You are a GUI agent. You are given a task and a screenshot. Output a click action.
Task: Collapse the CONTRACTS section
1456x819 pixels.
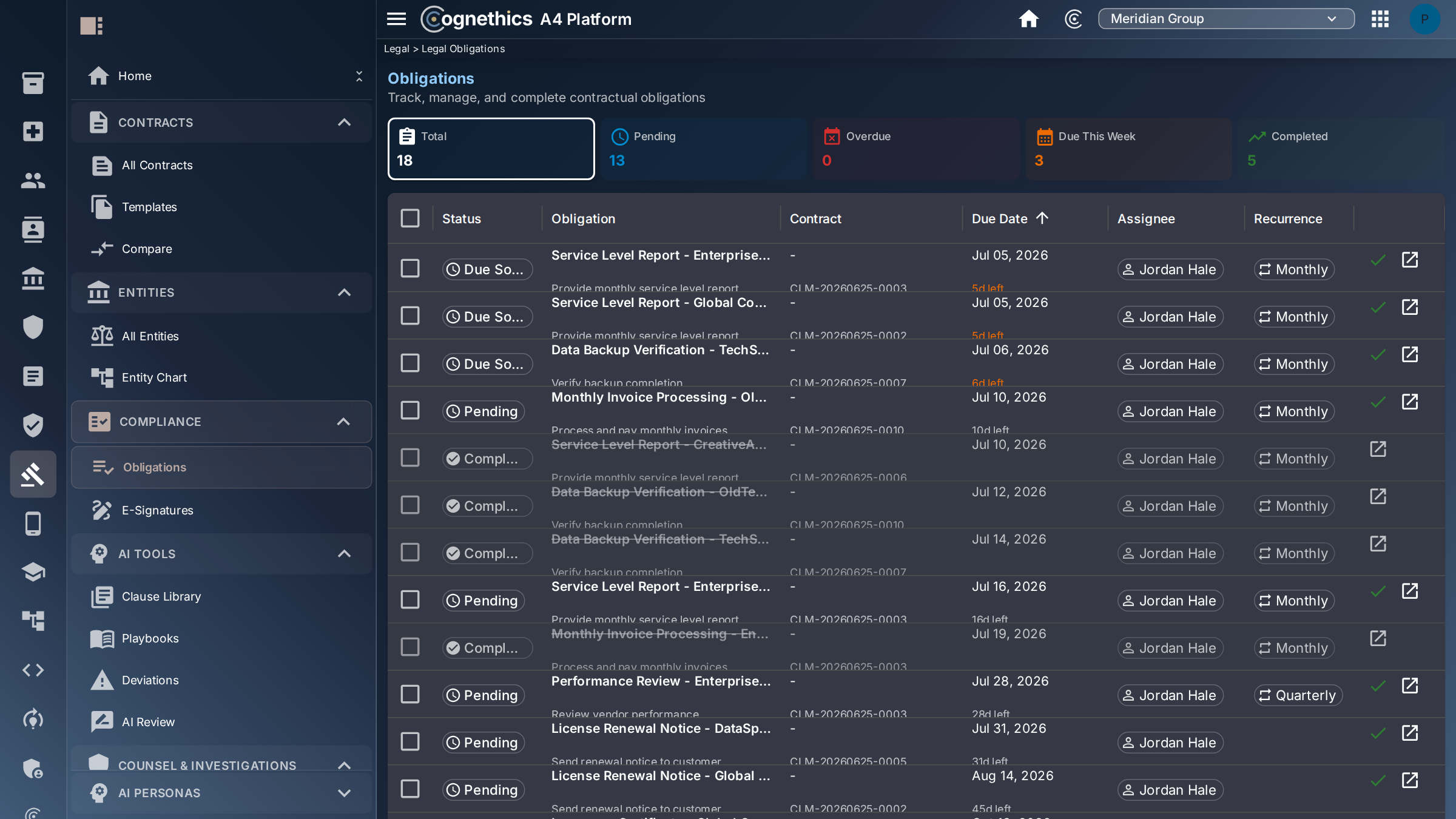click(344, 123)
